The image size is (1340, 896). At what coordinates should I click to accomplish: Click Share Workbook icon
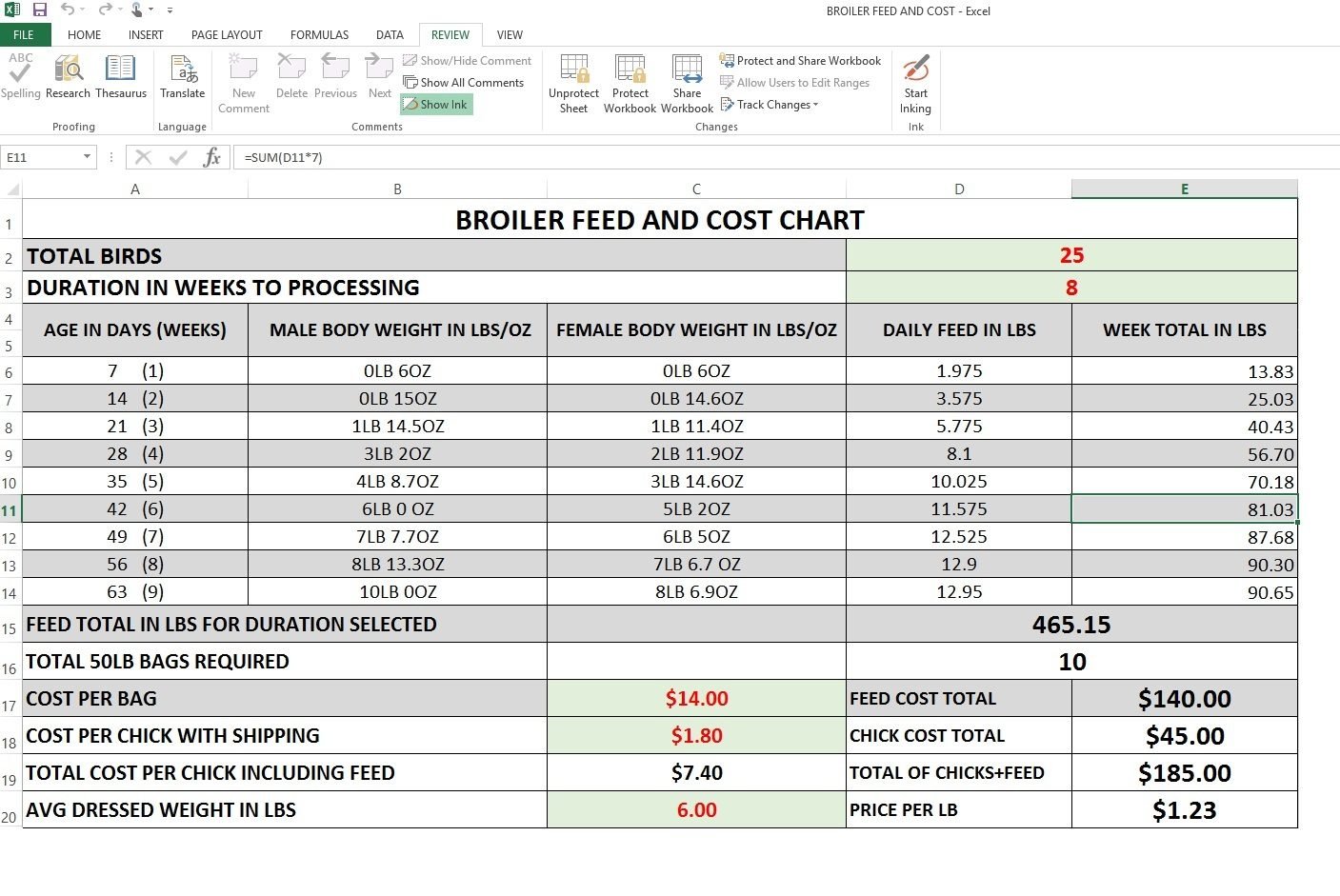click(687, 82)
